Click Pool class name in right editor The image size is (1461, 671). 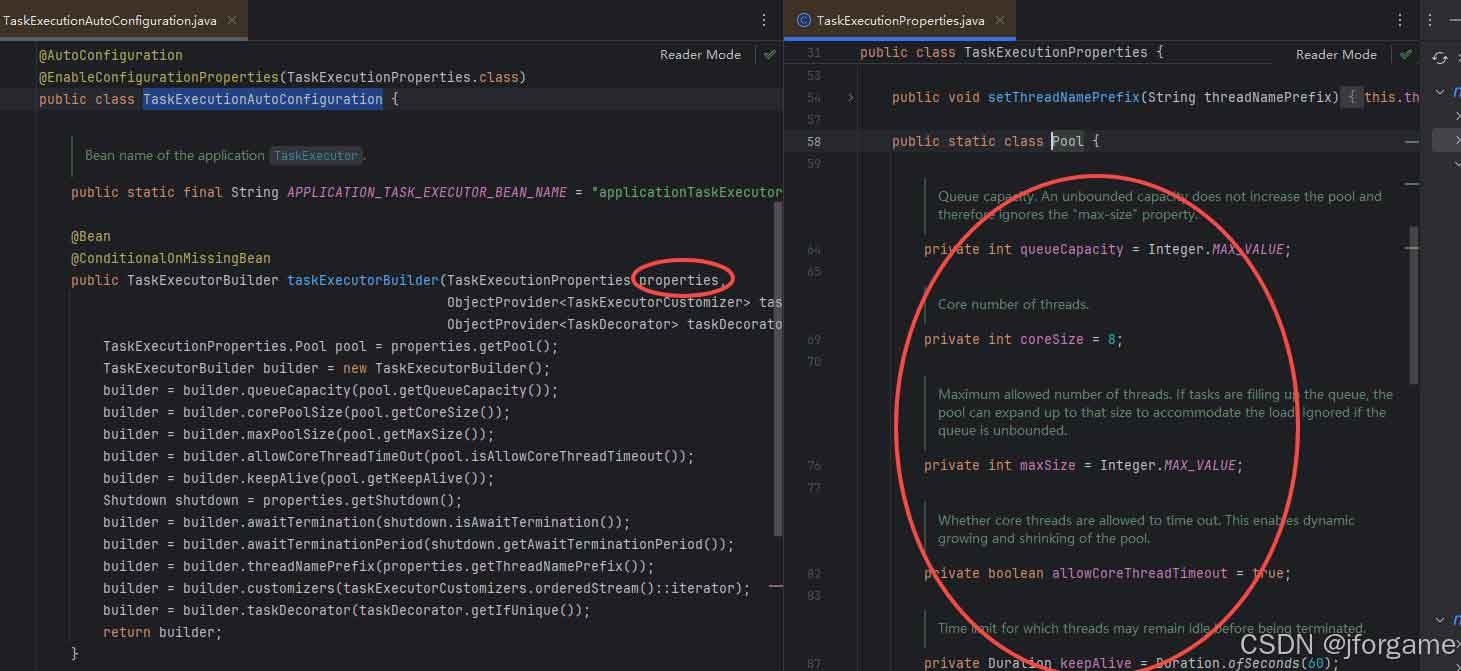coord(1068,142)
